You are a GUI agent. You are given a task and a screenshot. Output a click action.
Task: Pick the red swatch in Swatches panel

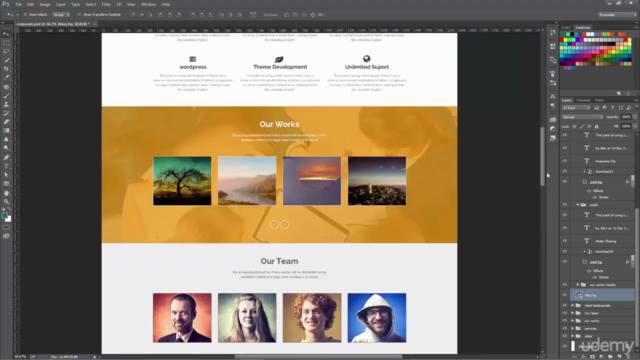pyautogui.click(x=562, y=40)
